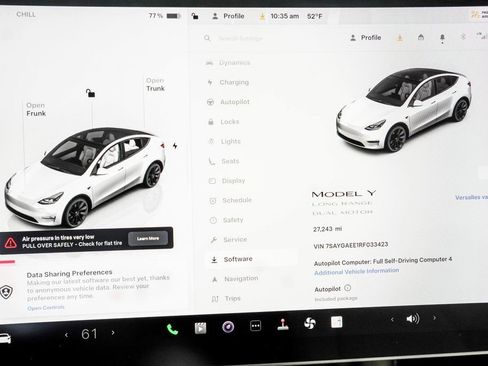Open the Lights settings menu
This screenshot has height=366, width=488.
[224, 141]
